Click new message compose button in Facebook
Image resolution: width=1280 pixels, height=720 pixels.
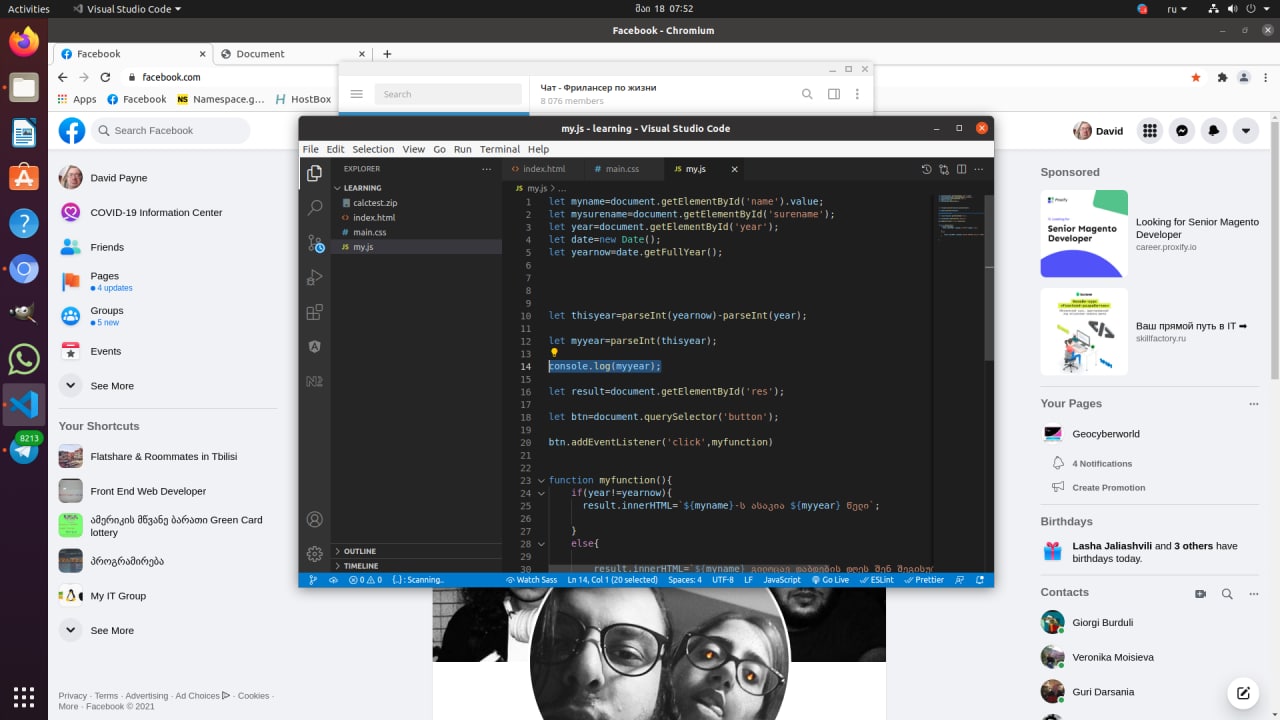[x=1243, y=692]
